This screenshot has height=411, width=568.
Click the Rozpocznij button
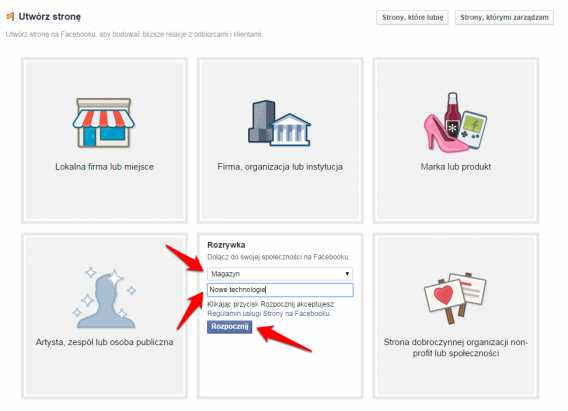pyautogui.click(x=230, y=327)
